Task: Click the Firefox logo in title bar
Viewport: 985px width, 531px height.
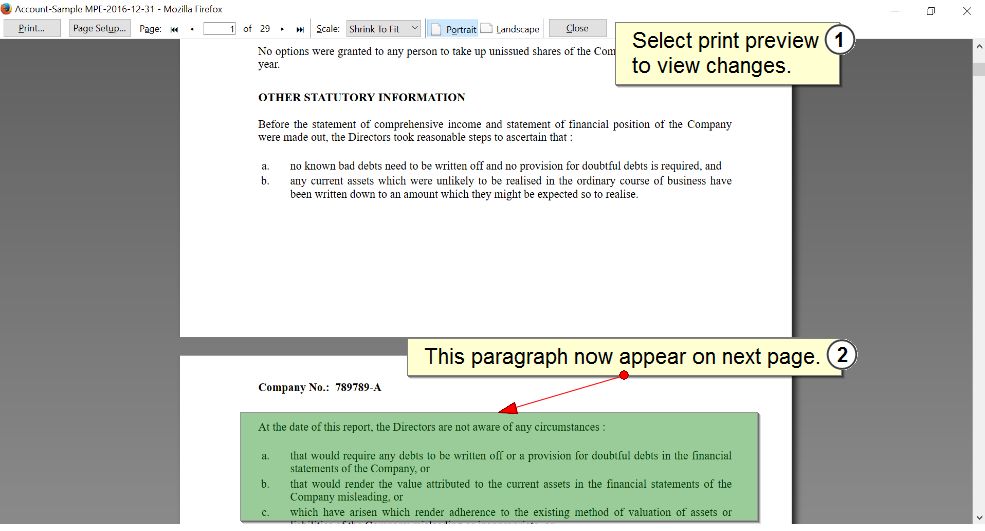Action: [x=7, y=9]
